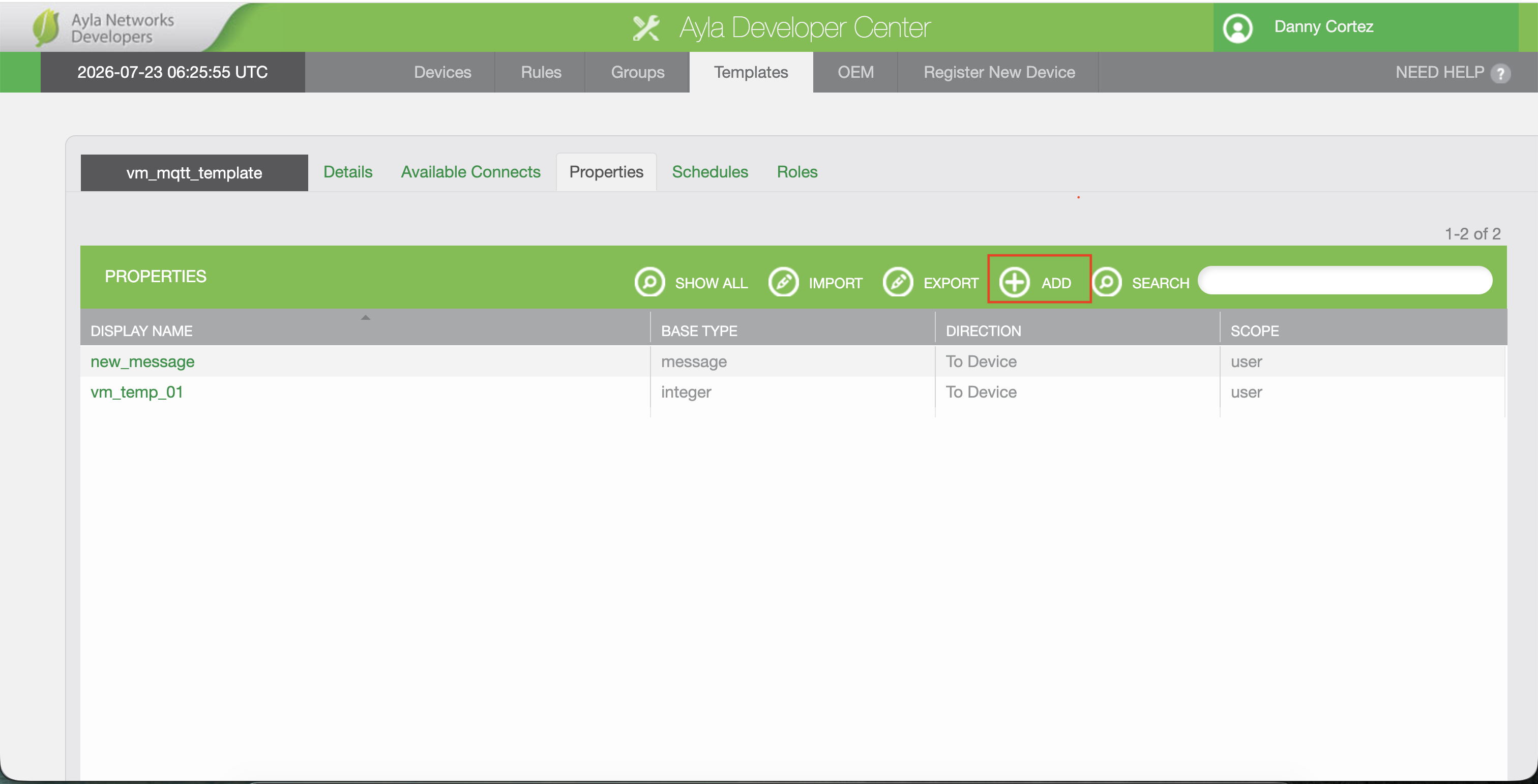Select the Templates tab
The height and width of the screenshot is (784, 1538).
[x=751, y=72]
